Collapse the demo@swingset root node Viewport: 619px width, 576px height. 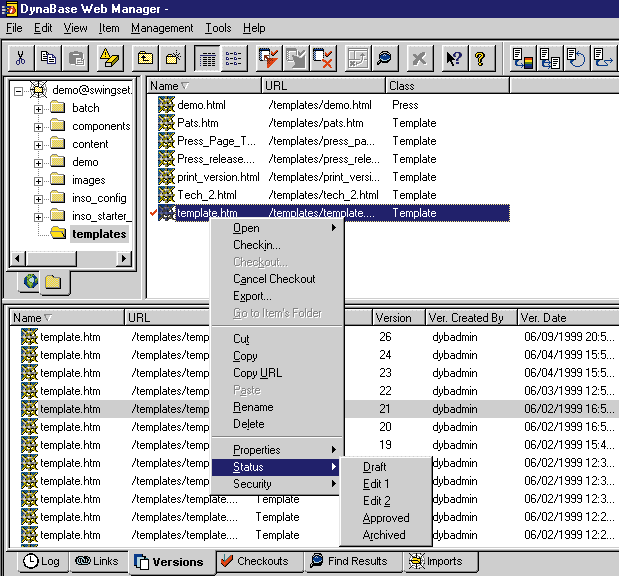[20, 90]
